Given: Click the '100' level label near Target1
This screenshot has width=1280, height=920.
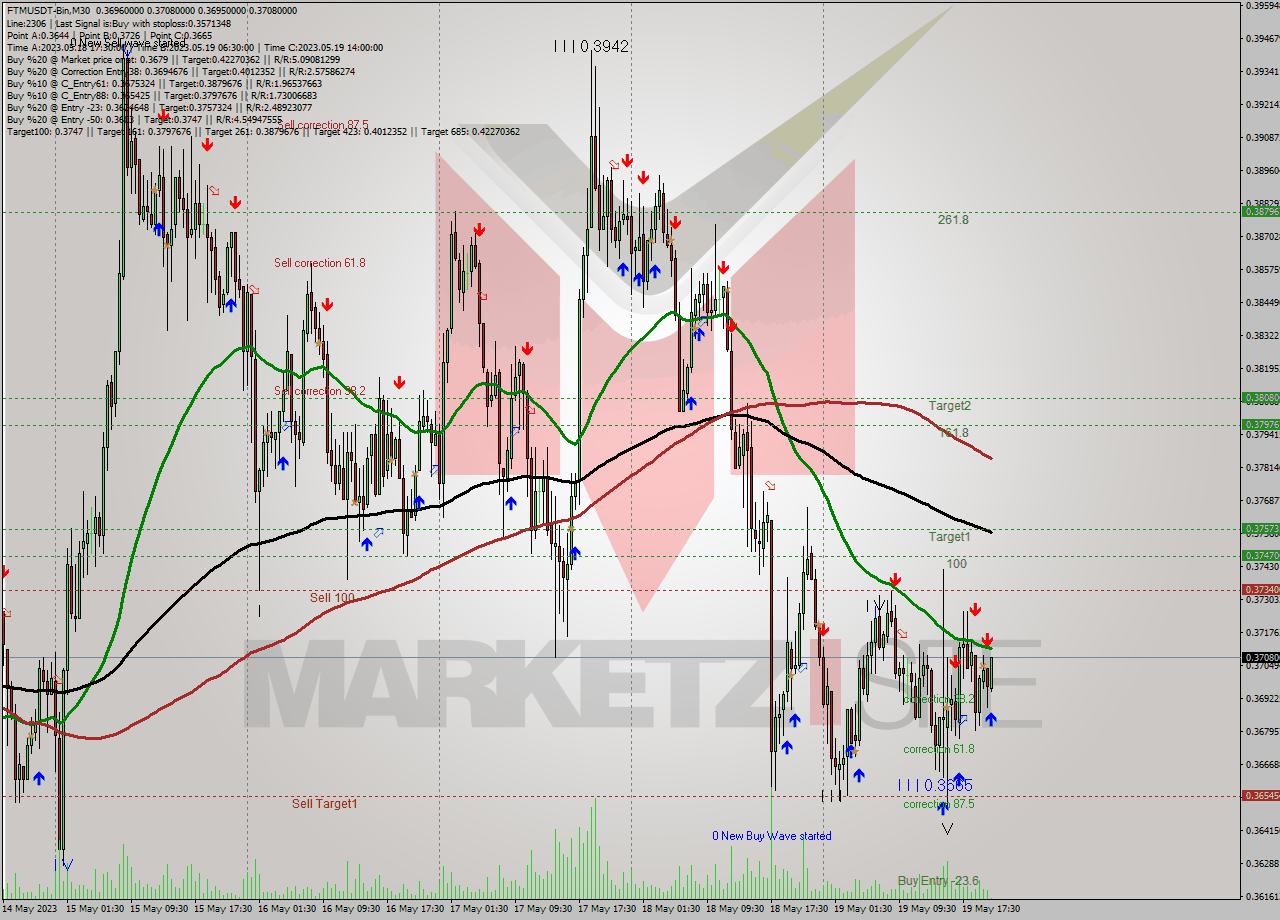Looking at the screenshot, I should click(956, 564).
